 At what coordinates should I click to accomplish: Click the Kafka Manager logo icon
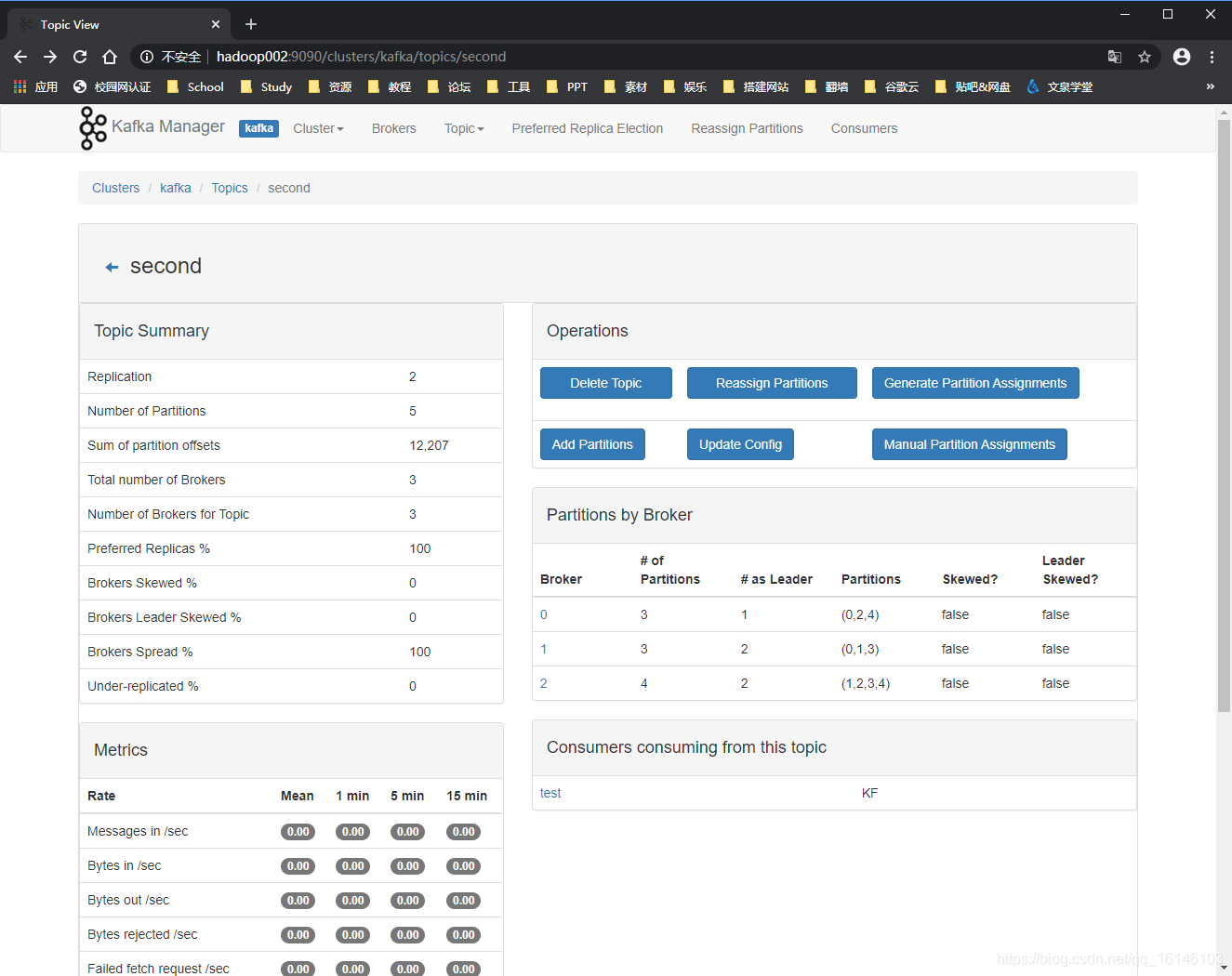(93, 127)
